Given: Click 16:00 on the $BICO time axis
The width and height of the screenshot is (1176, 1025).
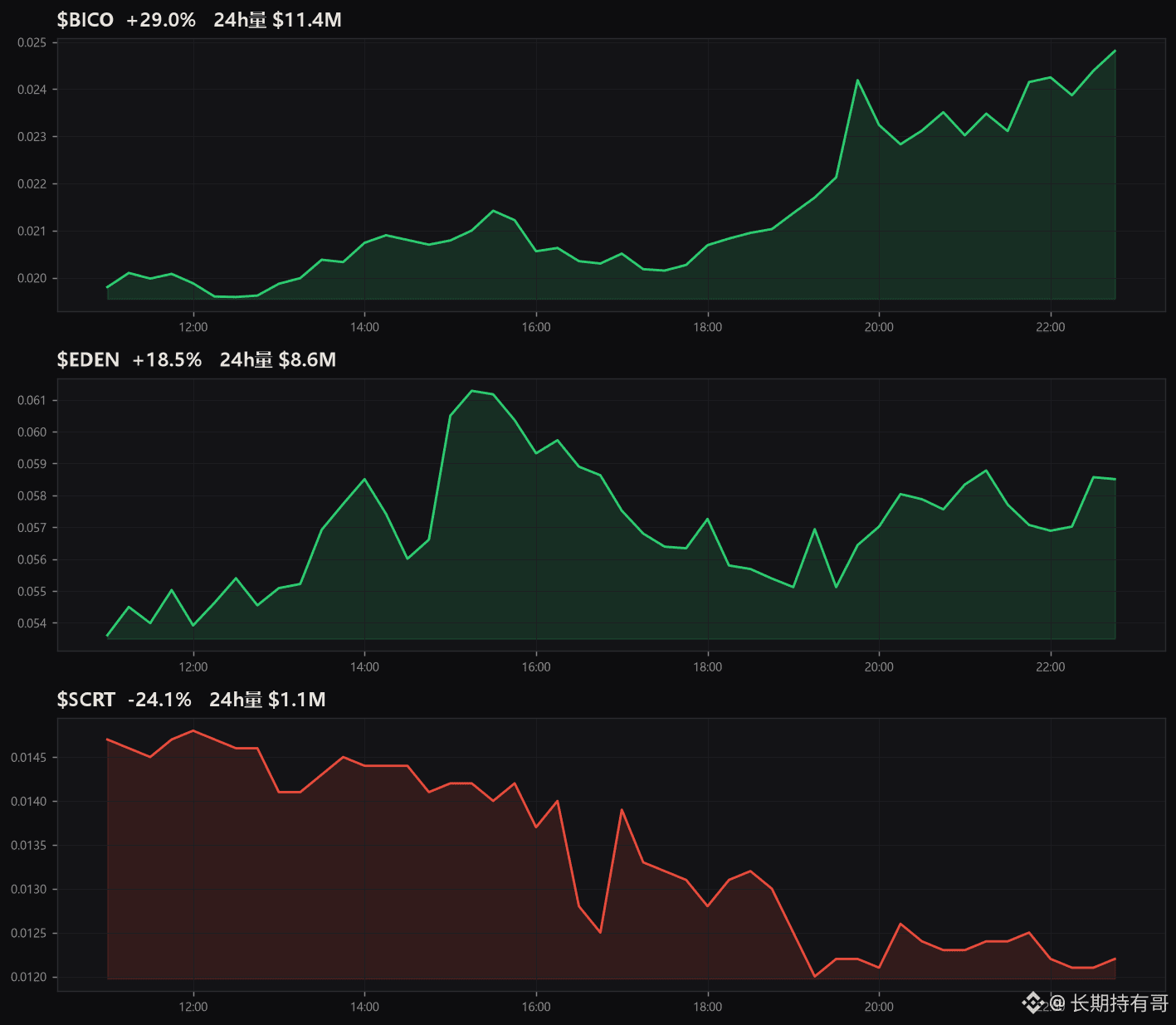Looking at the screenshot, I should (536, 327).
